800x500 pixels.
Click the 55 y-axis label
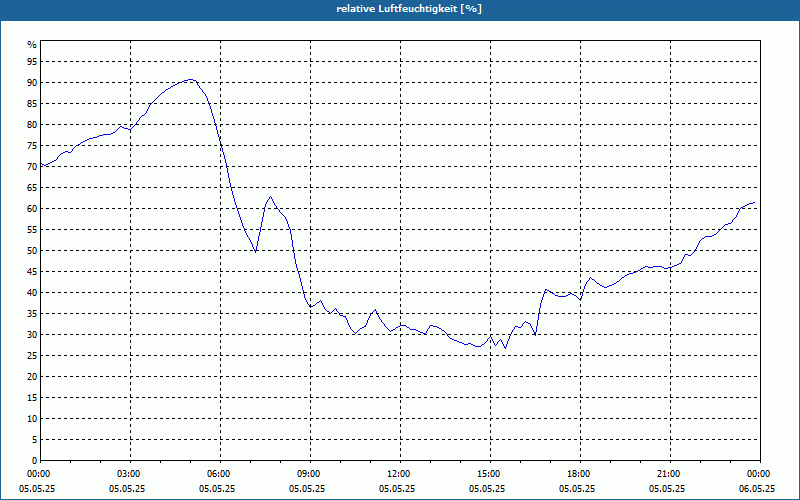pyautogui.click(x=32, y=230)
